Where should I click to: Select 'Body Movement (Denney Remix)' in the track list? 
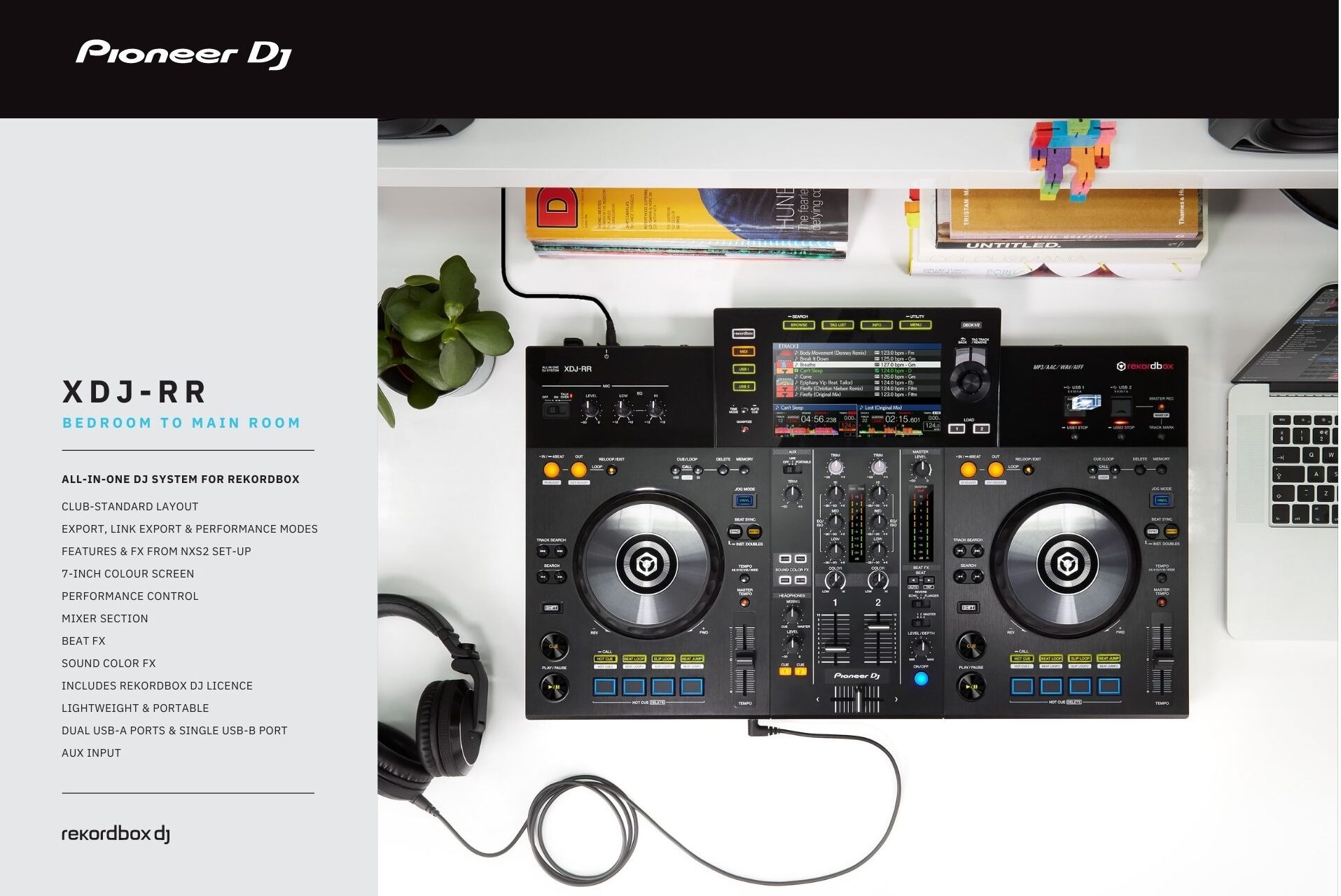tap(856, 353)
